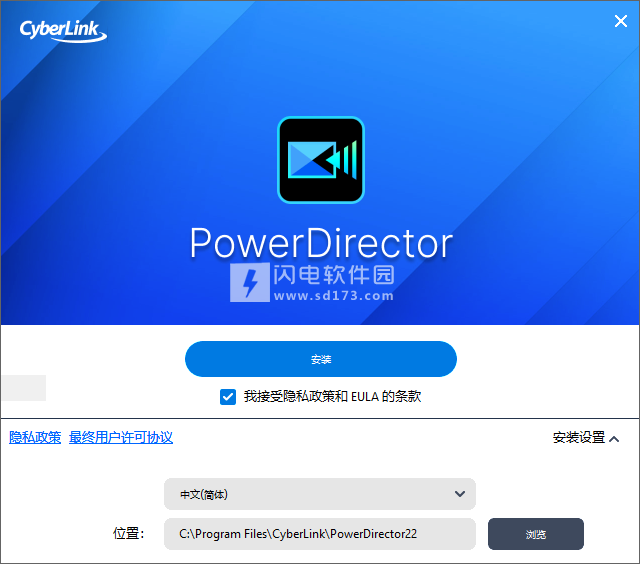
Task: Click the PowerDirector app icon
Action: click(321, 160)
